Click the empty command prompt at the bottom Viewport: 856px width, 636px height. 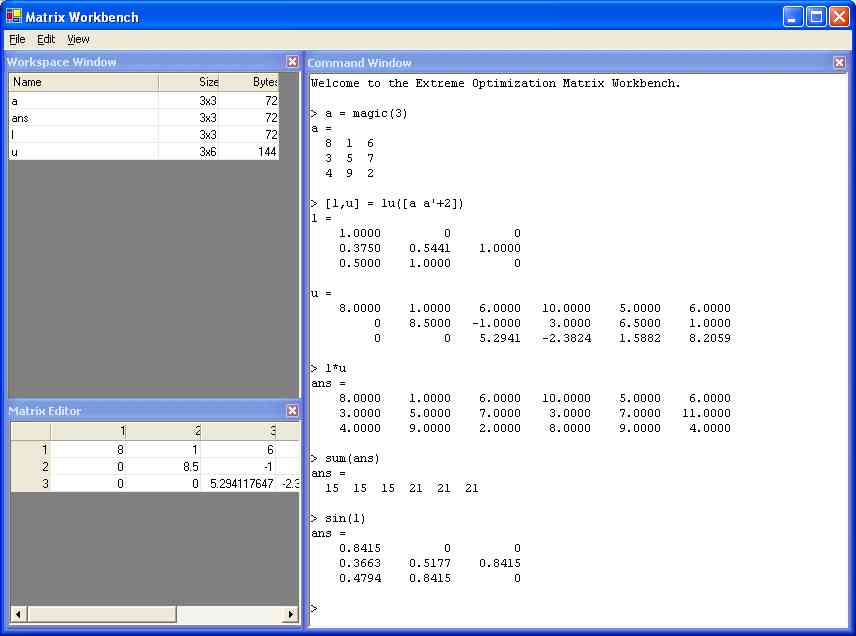click(314, 608)
